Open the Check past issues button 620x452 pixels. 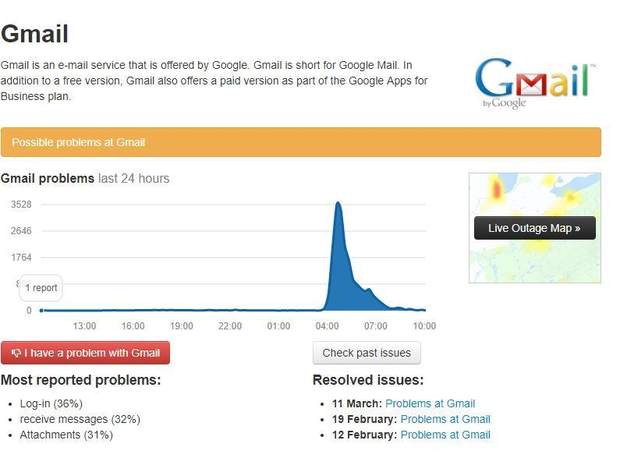[366, 353]
